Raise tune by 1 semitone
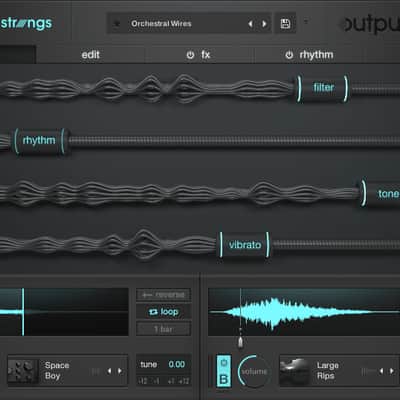This screenshot has height=400, width=400. [x=171, y=381]
